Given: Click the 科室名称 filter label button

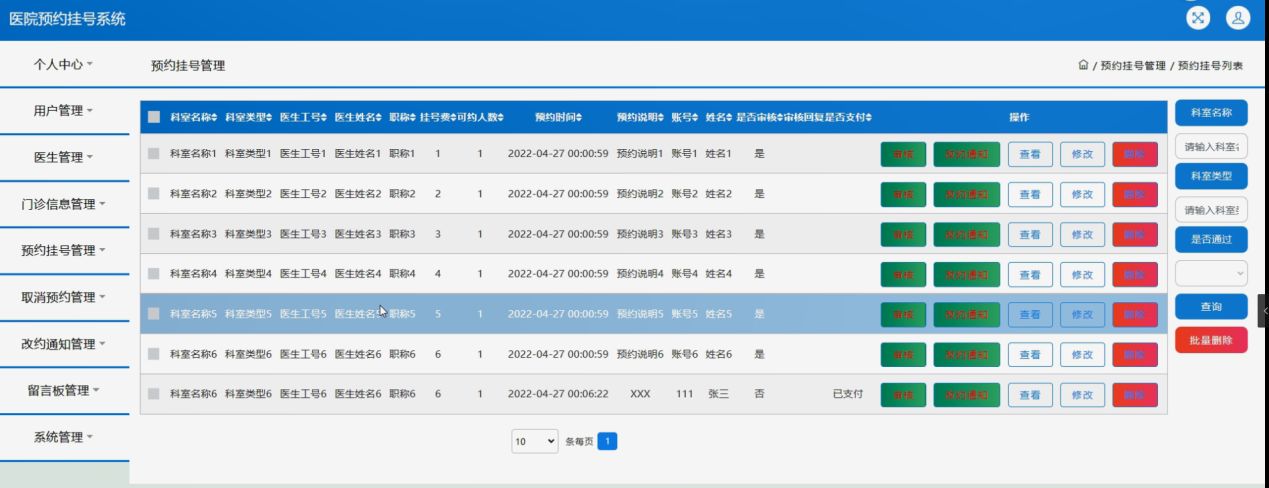Looking at the screenshot, I should point(1211,112).
